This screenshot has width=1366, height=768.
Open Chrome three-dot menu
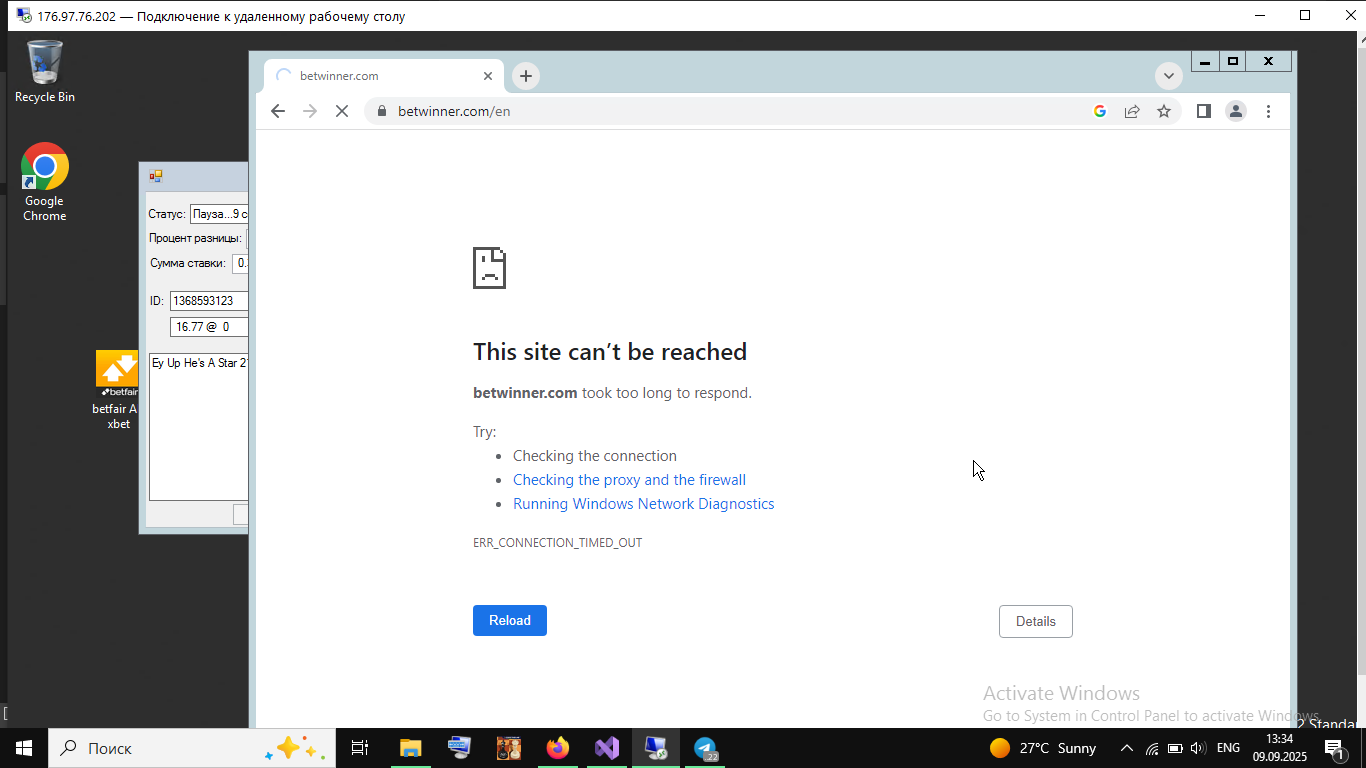point(1268,111)
